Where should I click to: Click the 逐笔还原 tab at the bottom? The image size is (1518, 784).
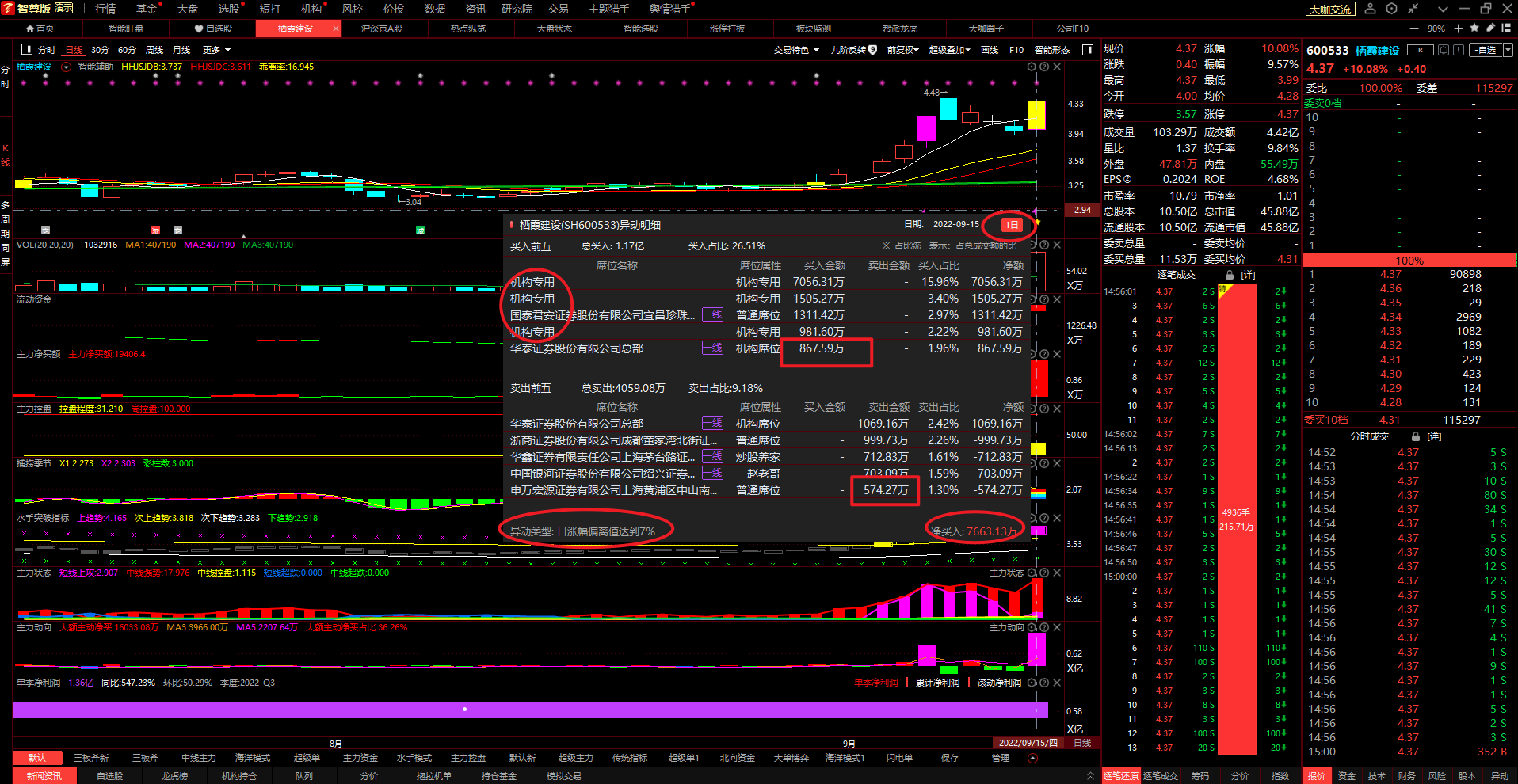(x=1120, y=776)
